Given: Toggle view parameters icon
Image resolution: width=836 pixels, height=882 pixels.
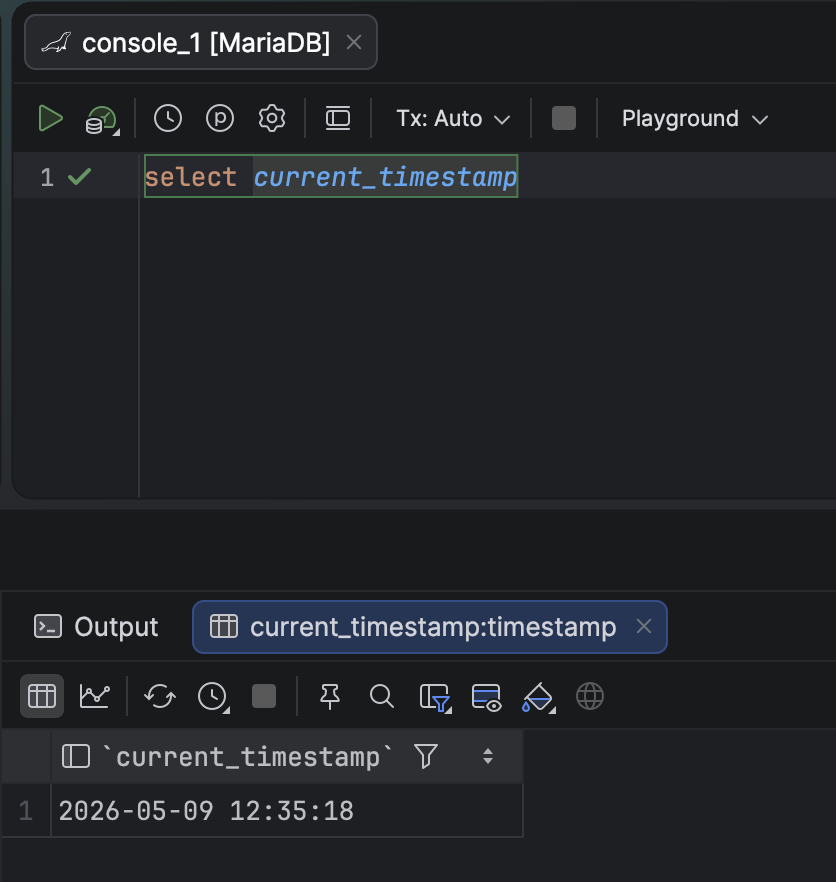Looking at the screenshot, I should point(220,119).
